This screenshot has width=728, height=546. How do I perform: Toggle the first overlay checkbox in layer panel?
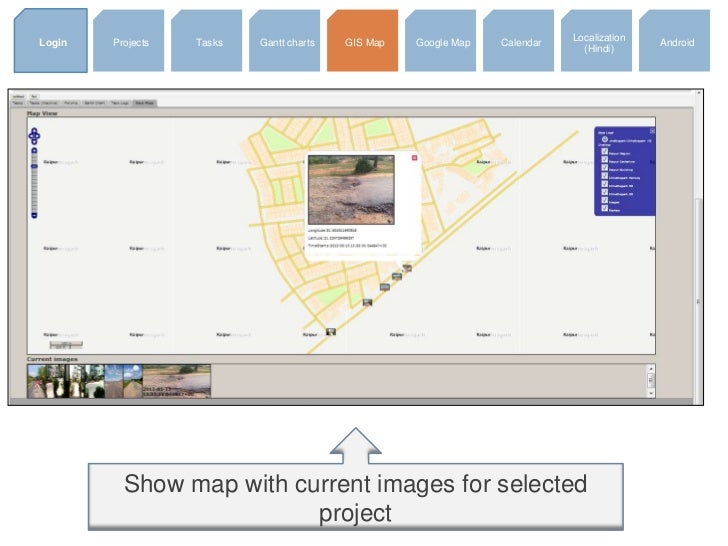click(x=603, y=152)
